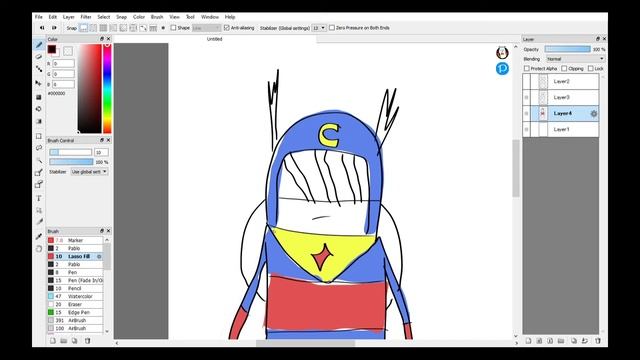Select the Pencil brush

[x=75, y=288]
